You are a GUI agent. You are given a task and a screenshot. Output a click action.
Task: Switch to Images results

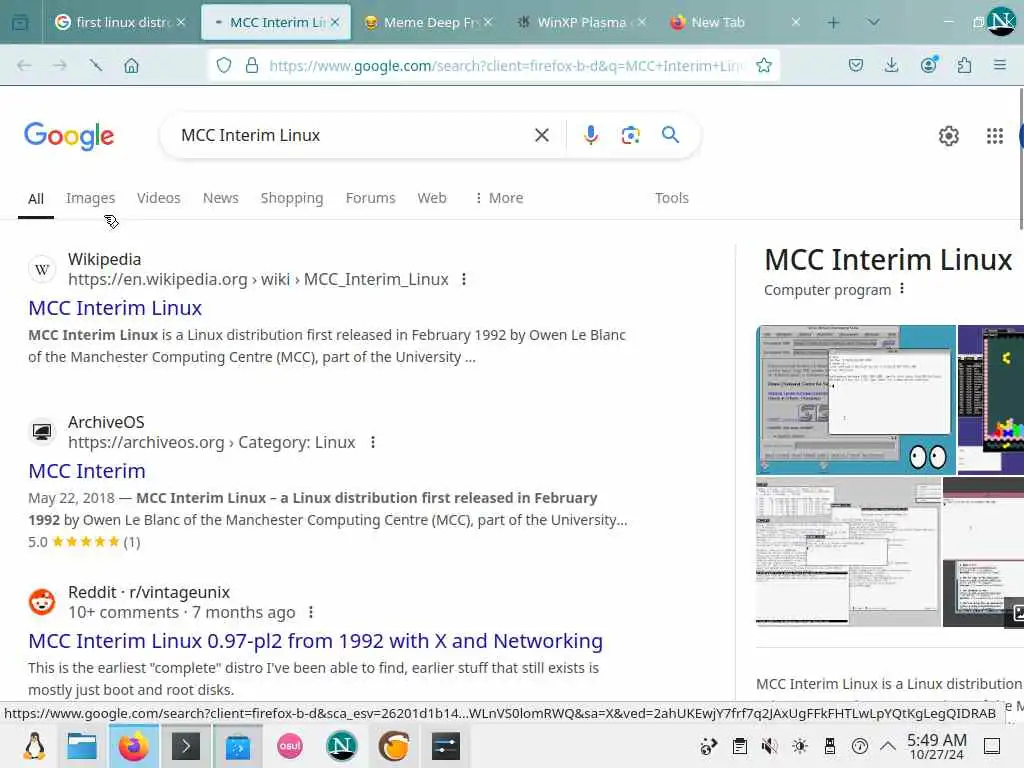[x=90, y=198]
